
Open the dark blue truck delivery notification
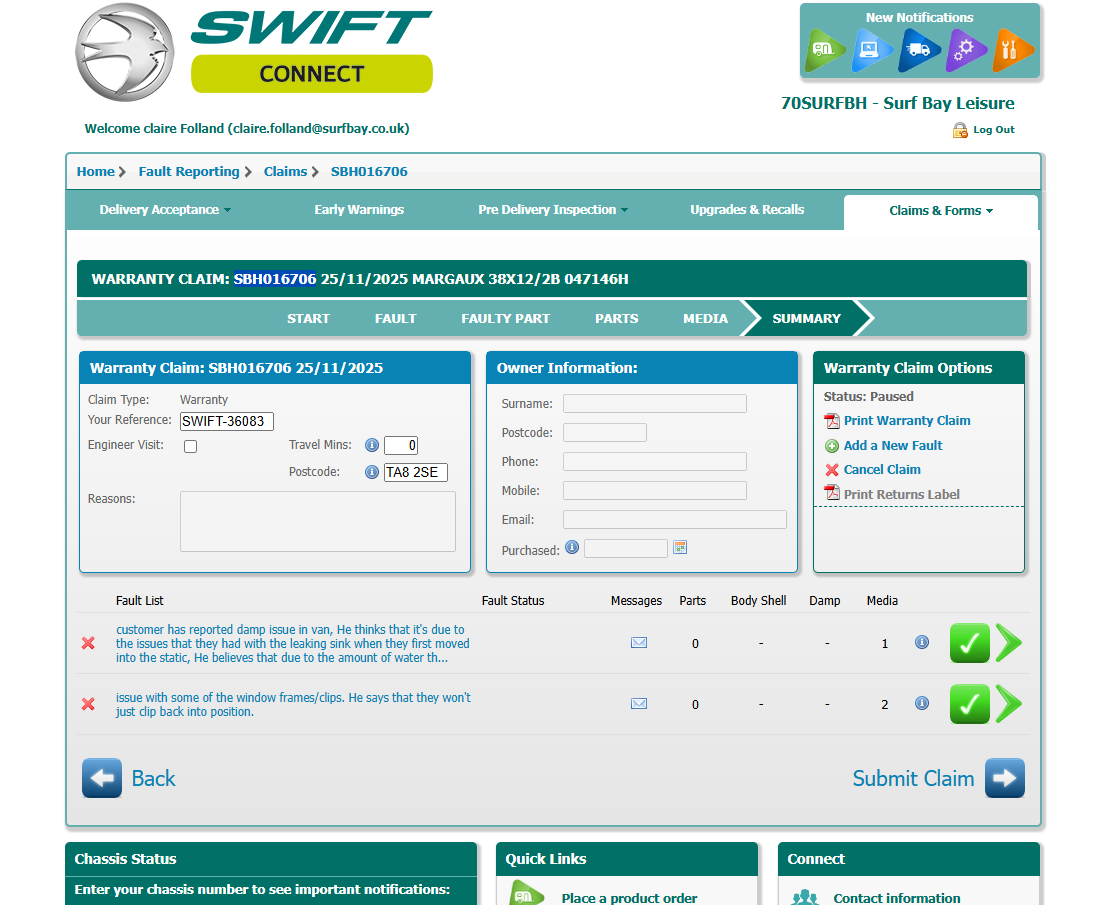tap(919, 49)
